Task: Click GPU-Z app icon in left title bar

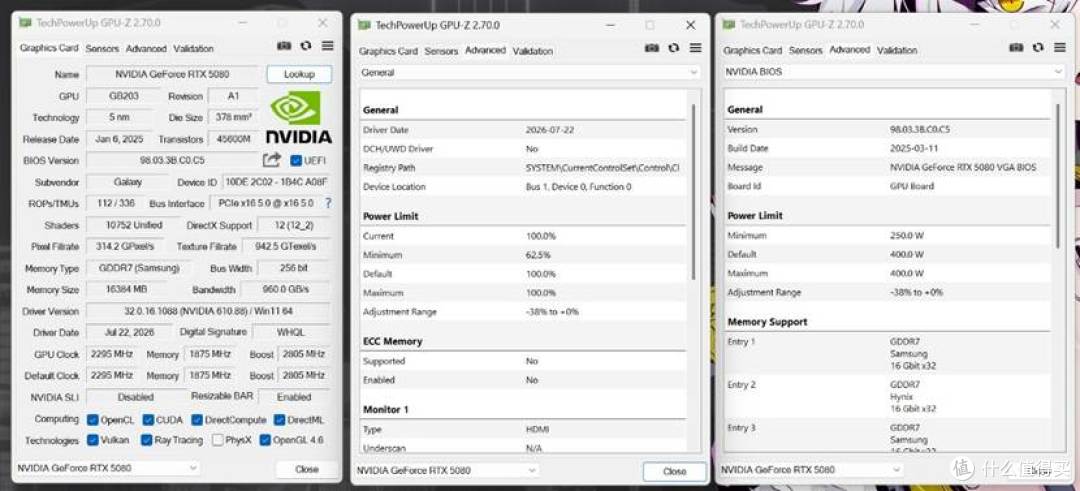Action: click(26, 23)
